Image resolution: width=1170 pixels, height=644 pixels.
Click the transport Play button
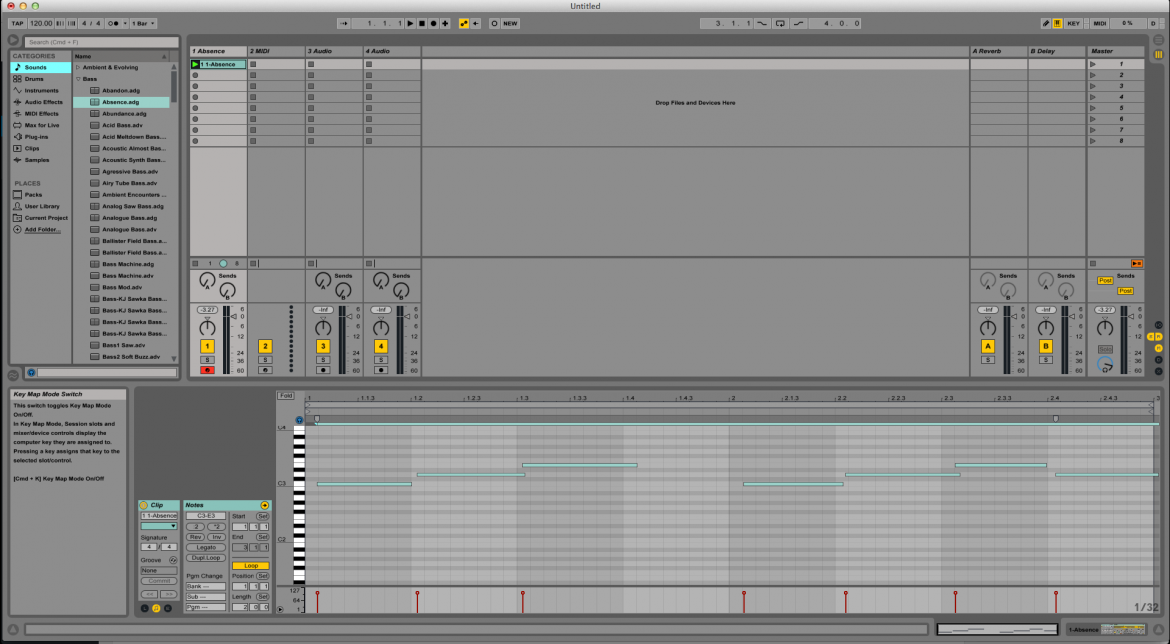pyautogui.click(x=410, y=23)
